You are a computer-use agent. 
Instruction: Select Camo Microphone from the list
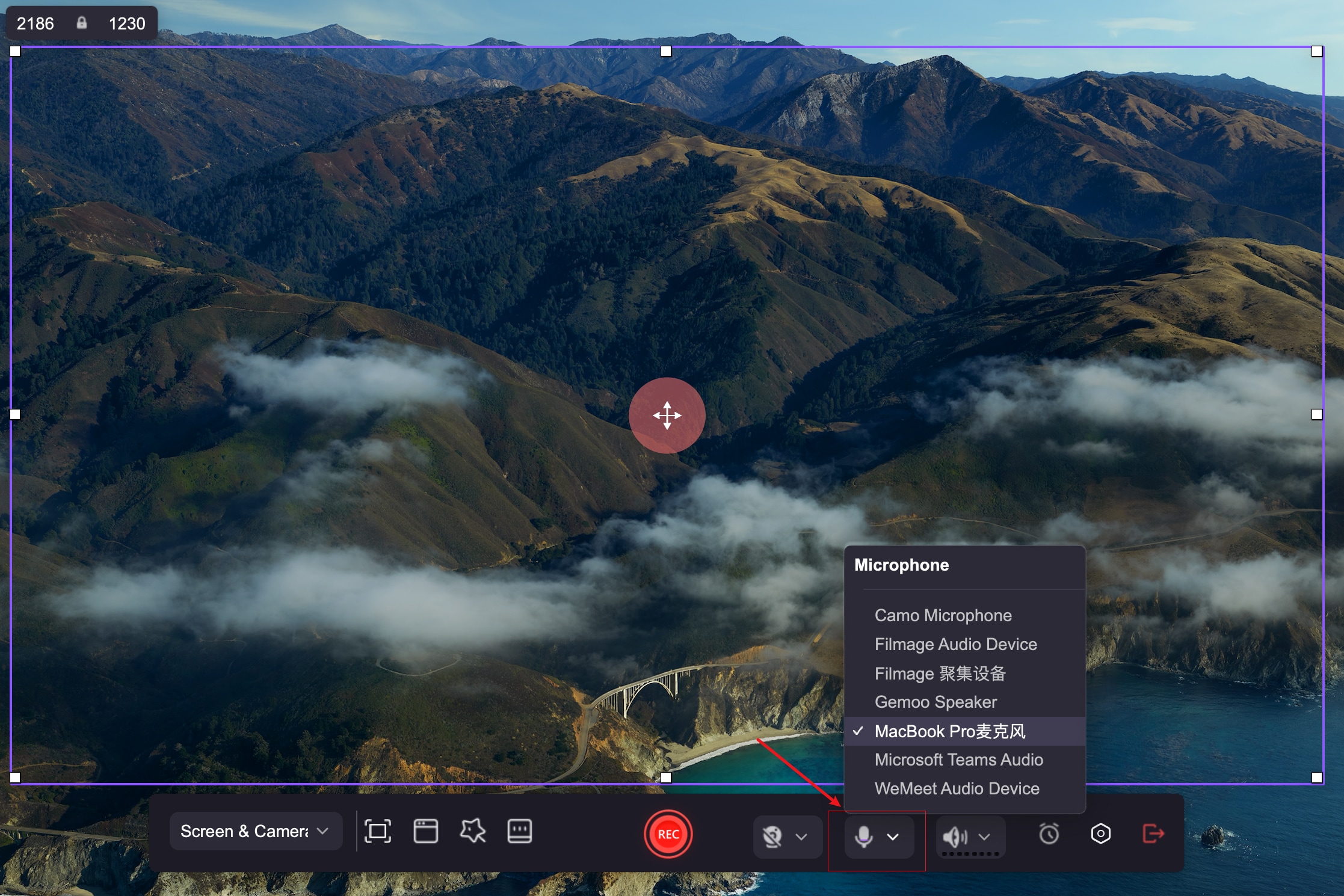click(x=943, y=615)
